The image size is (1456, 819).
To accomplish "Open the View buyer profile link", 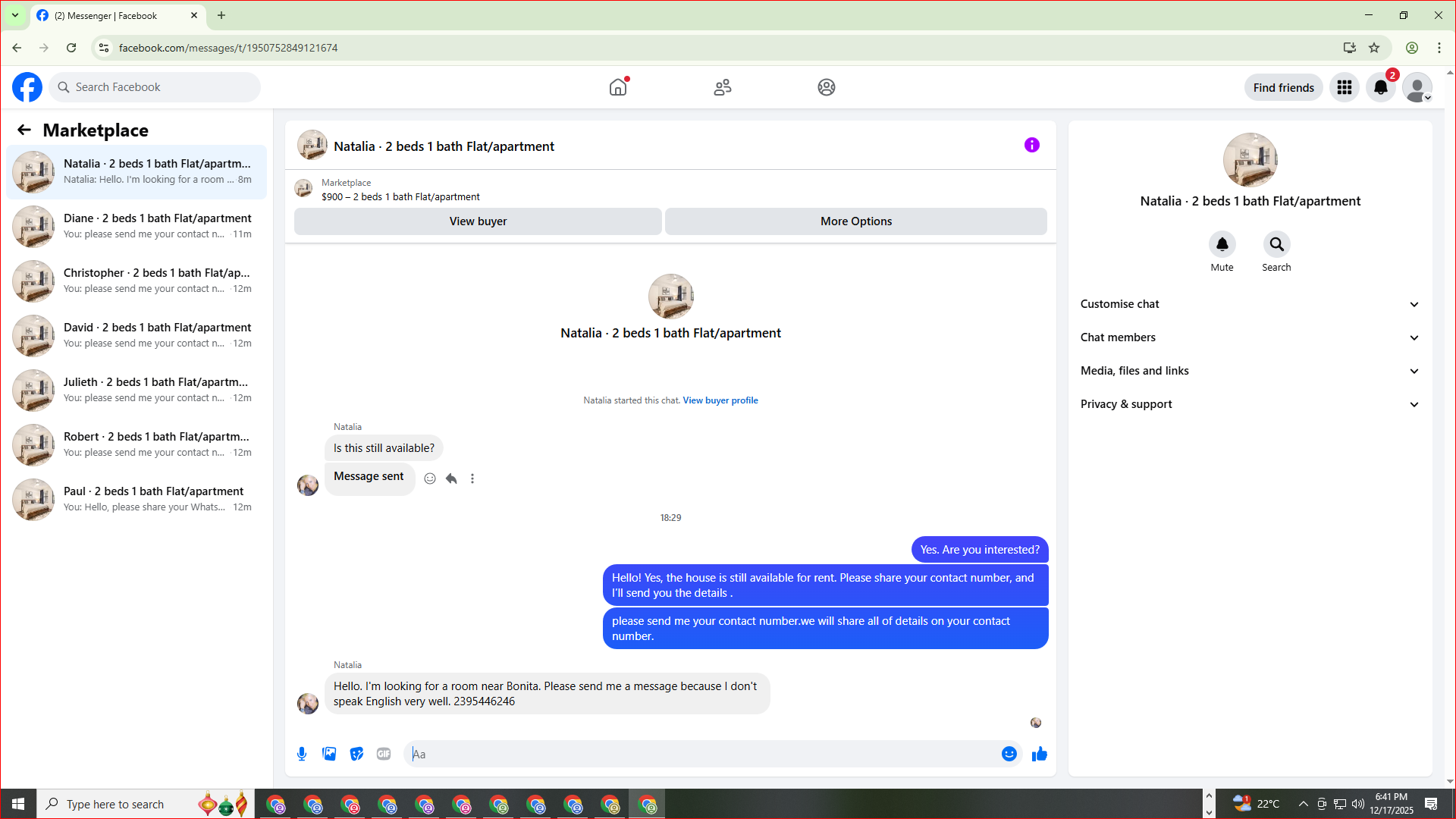I will (x=720, y=400).
